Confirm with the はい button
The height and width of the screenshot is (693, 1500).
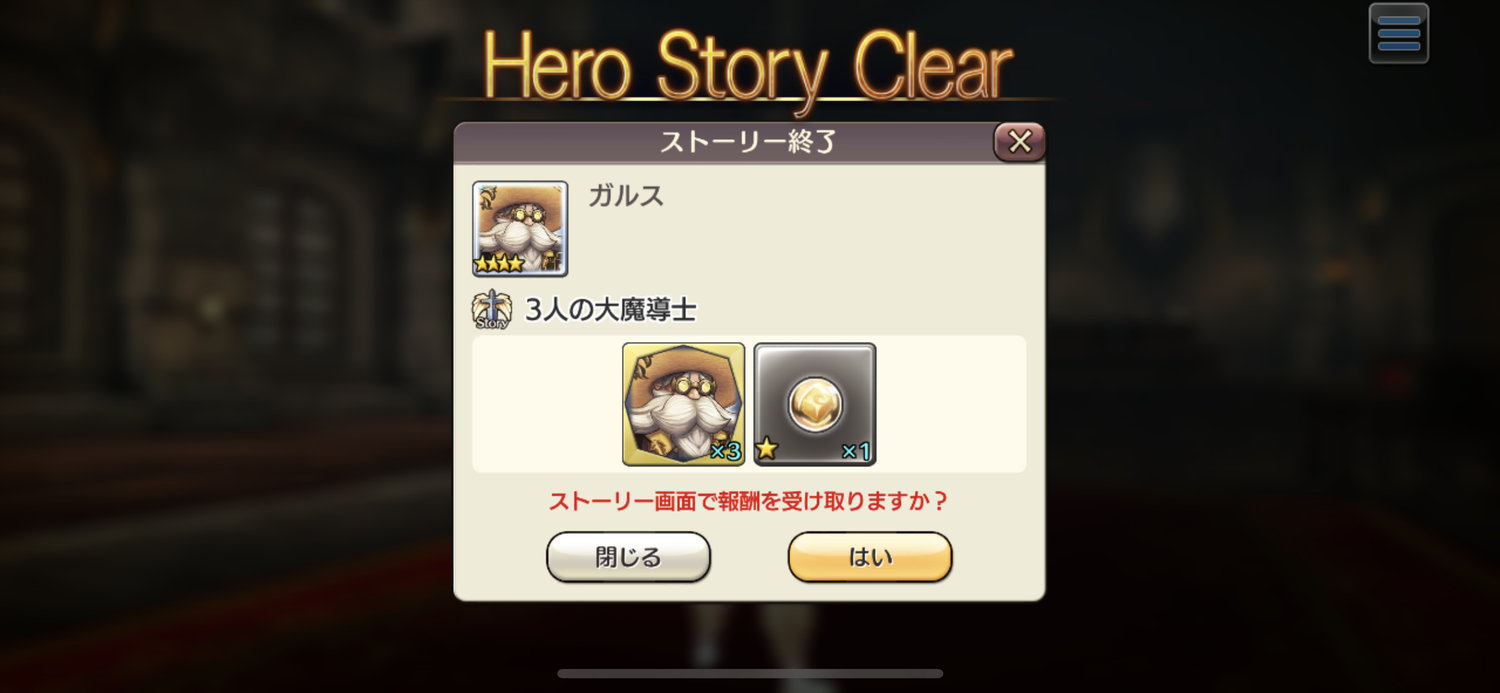pyautogui.click(x=870, y=557)
